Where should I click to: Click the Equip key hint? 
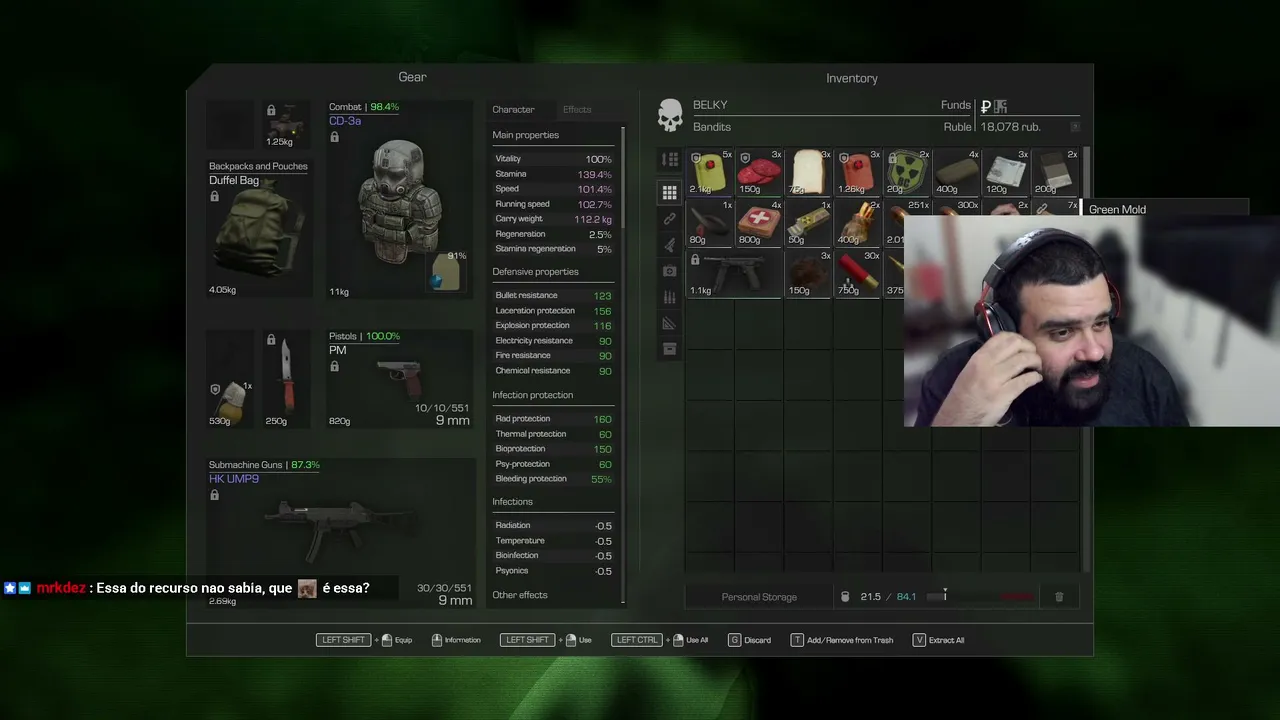coord(364,640)
